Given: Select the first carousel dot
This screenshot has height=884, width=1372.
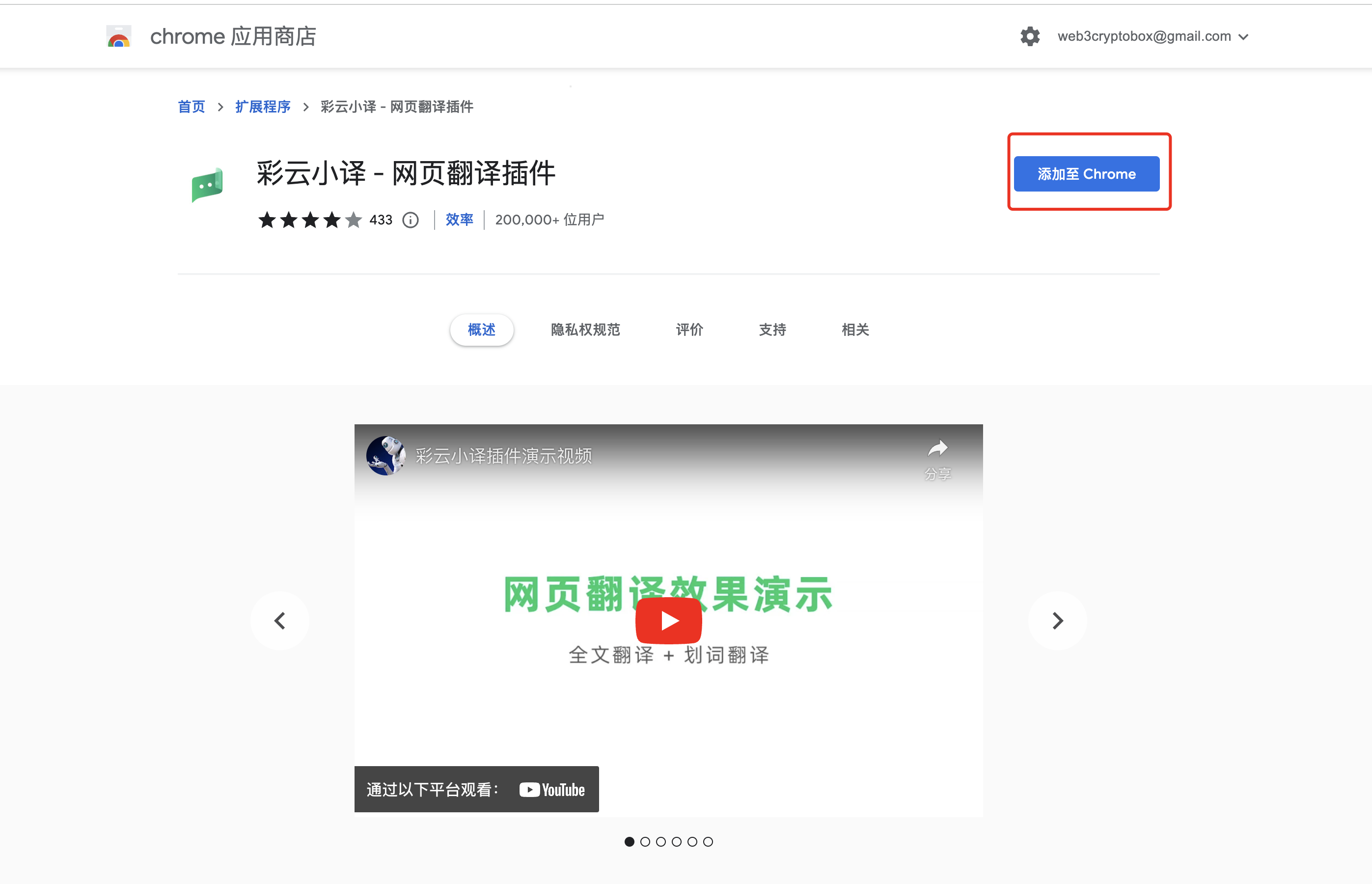Looking at the screenshot, I should (630, 842).
